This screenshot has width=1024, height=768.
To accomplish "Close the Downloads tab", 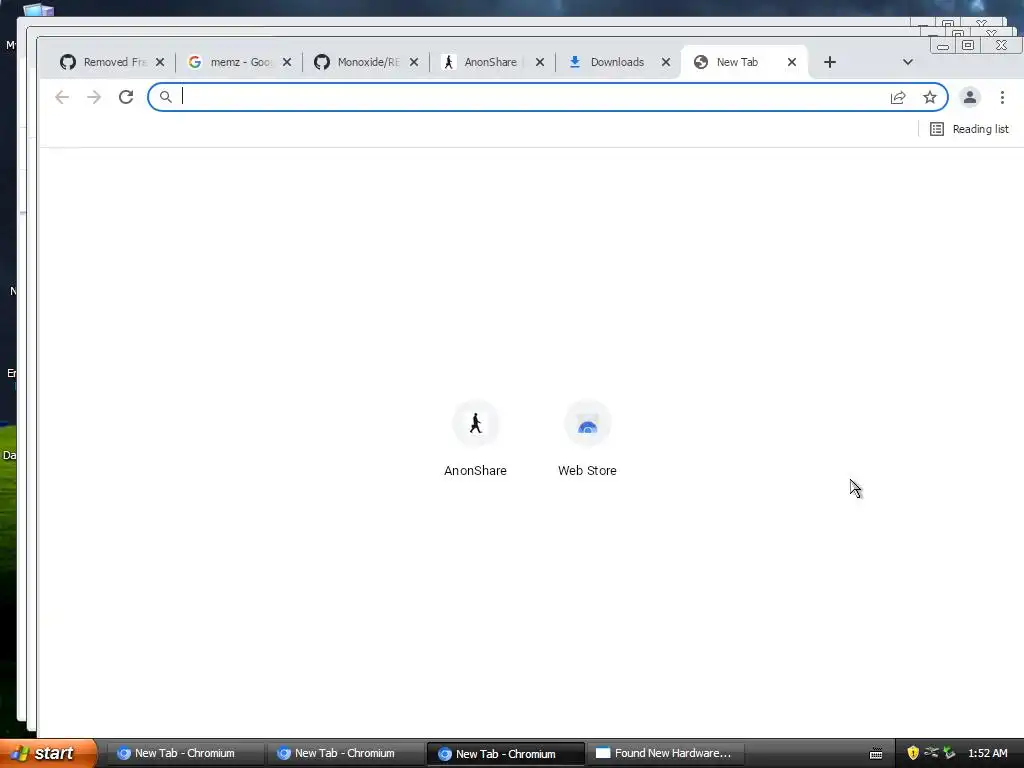I will click(666, 62).
